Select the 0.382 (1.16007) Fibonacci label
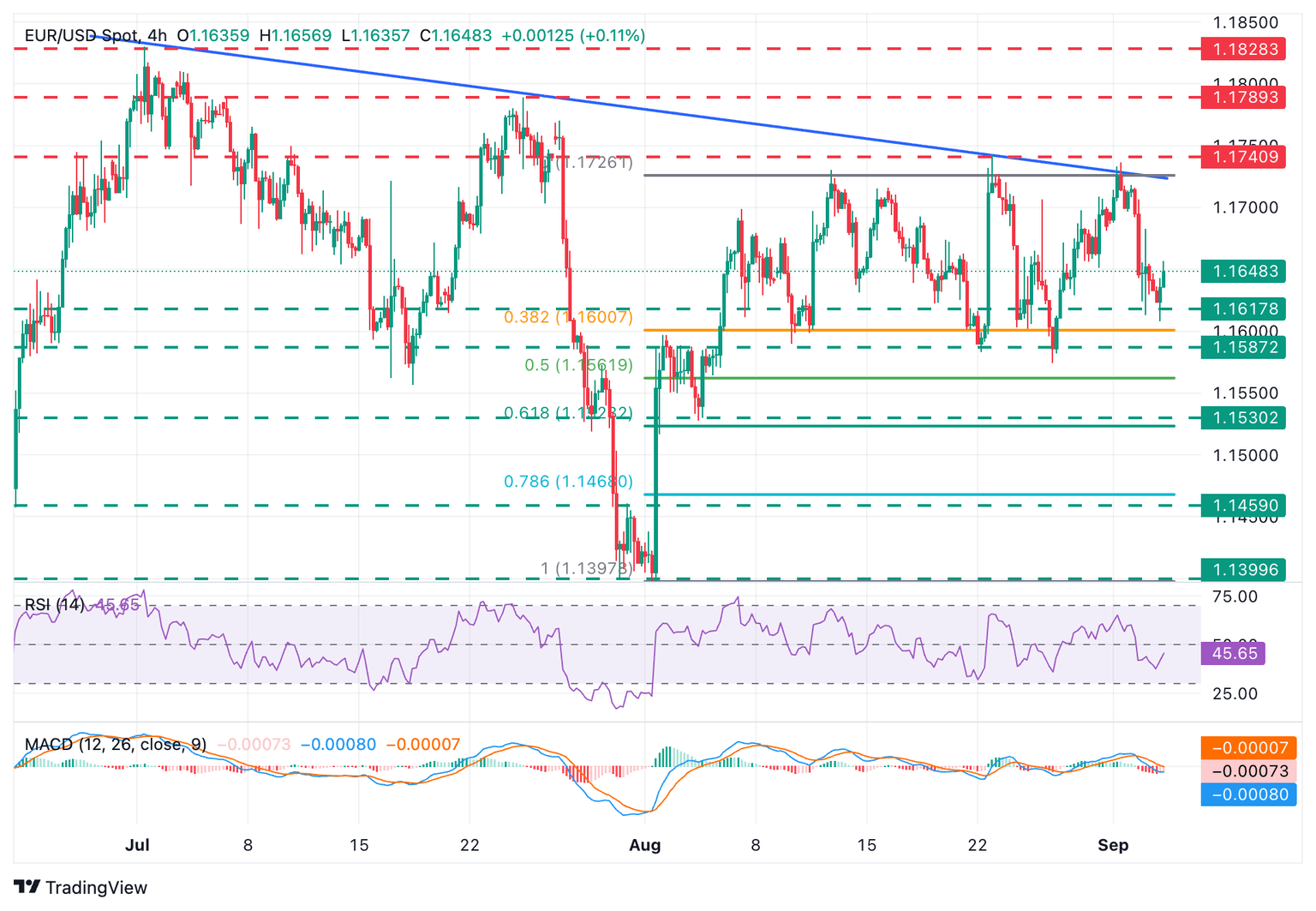This screenshot has width=1316, height=911. coord(566,317)
